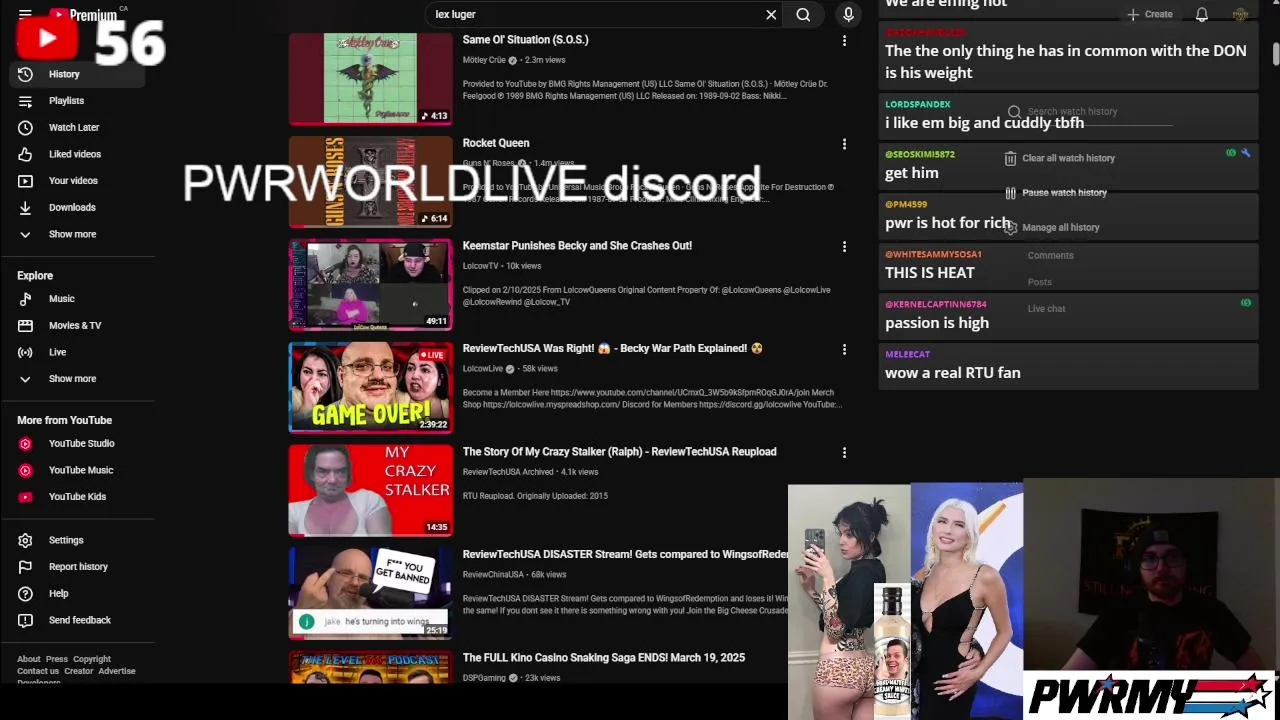Open notifications bell

[x=1202, y=14]
